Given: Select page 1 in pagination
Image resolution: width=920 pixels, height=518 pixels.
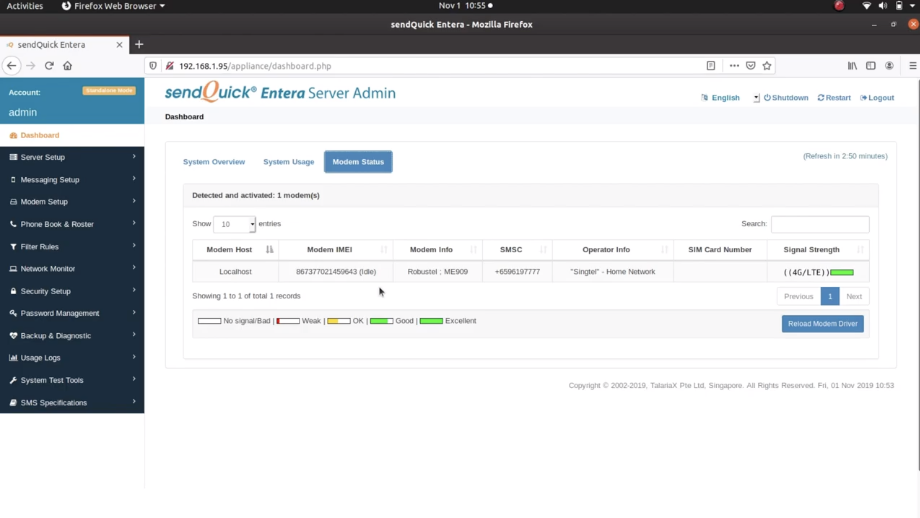Looking at the screenshot, I should pos(830,296).
